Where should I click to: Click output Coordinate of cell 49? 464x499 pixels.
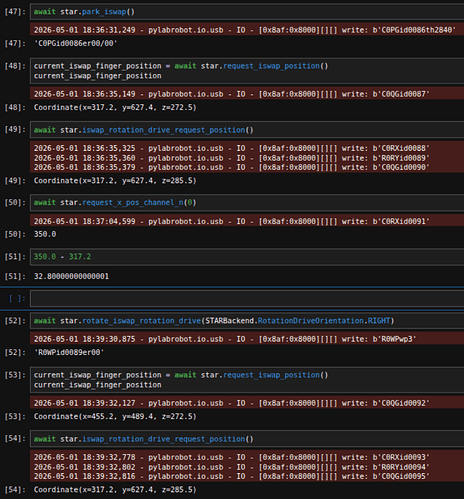pos(115,181)
